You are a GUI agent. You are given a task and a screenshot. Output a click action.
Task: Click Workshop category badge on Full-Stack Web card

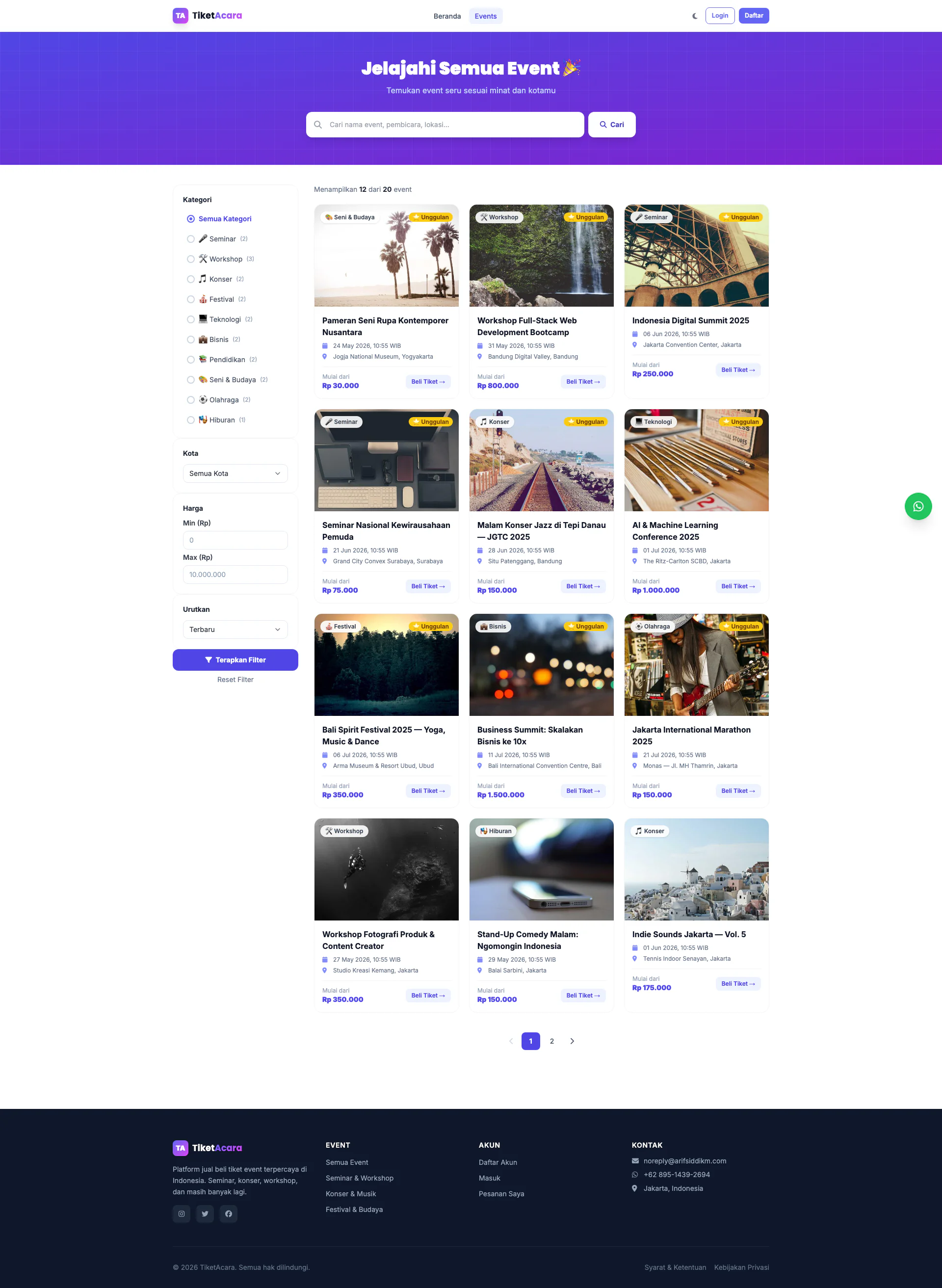pyautogui.click(x=499, y=217)
